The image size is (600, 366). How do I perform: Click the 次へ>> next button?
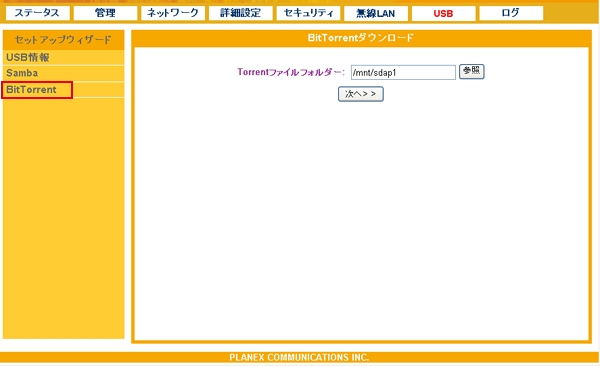(x=360, y=94)
